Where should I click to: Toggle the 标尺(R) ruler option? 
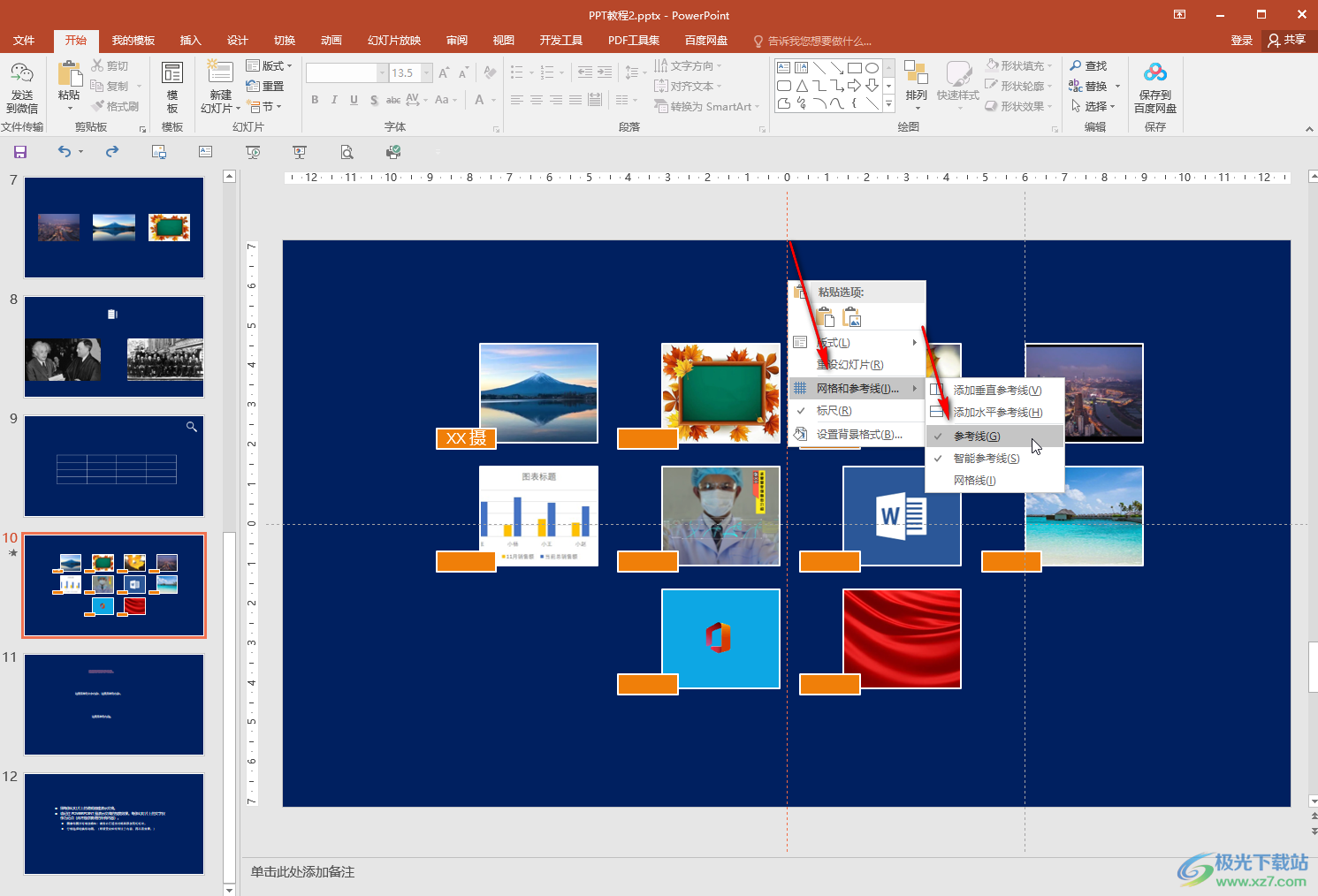click(x=834, y=411)
